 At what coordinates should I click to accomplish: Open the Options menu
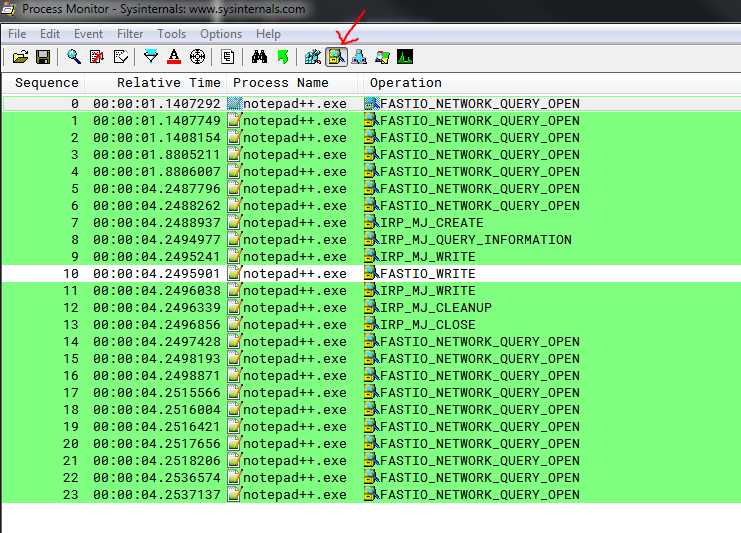tap(221, 34)
